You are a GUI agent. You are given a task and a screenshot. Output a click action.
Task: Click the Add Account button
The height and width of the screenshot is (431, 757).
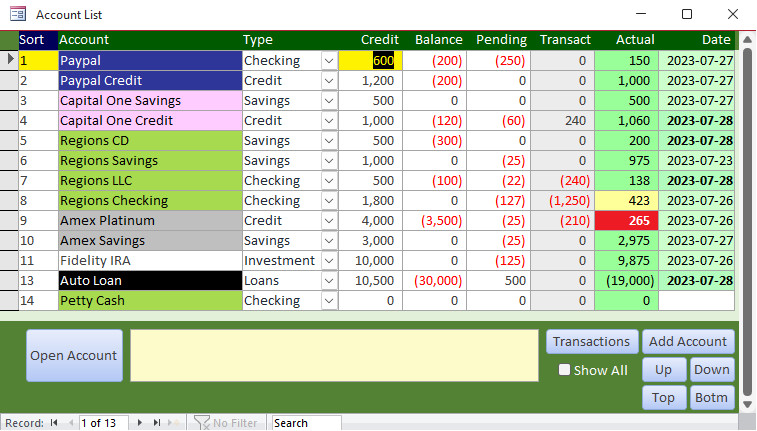coord(688,342)
